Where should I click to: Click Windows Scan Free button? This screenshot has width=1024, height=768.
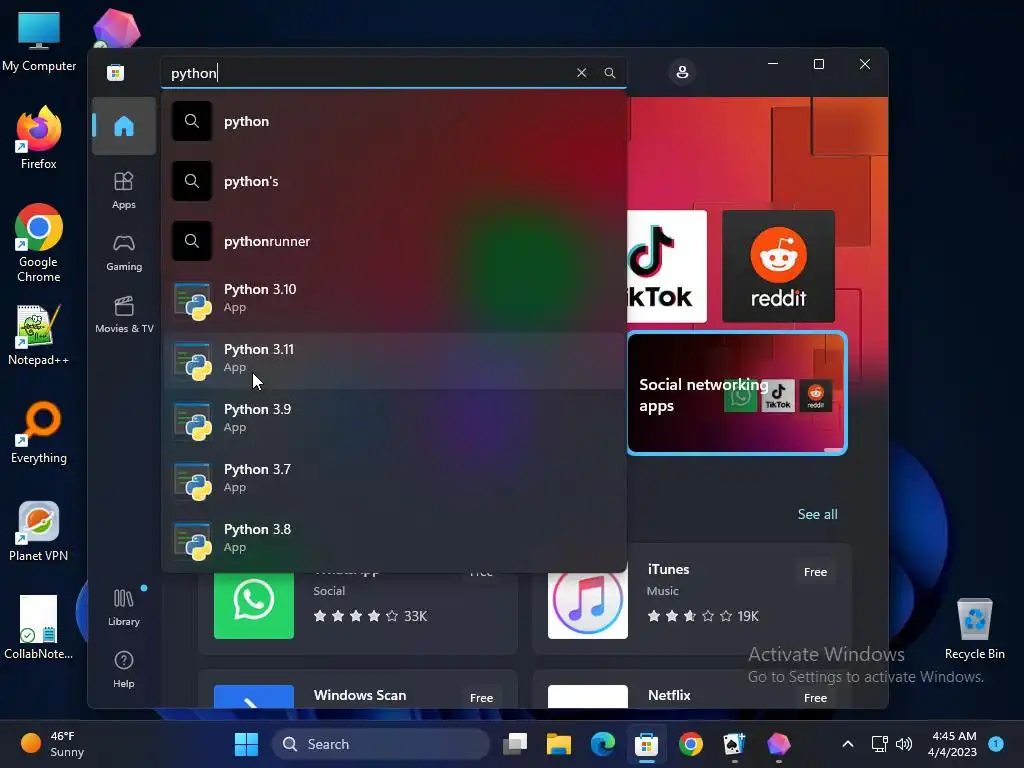click(481, 698)
